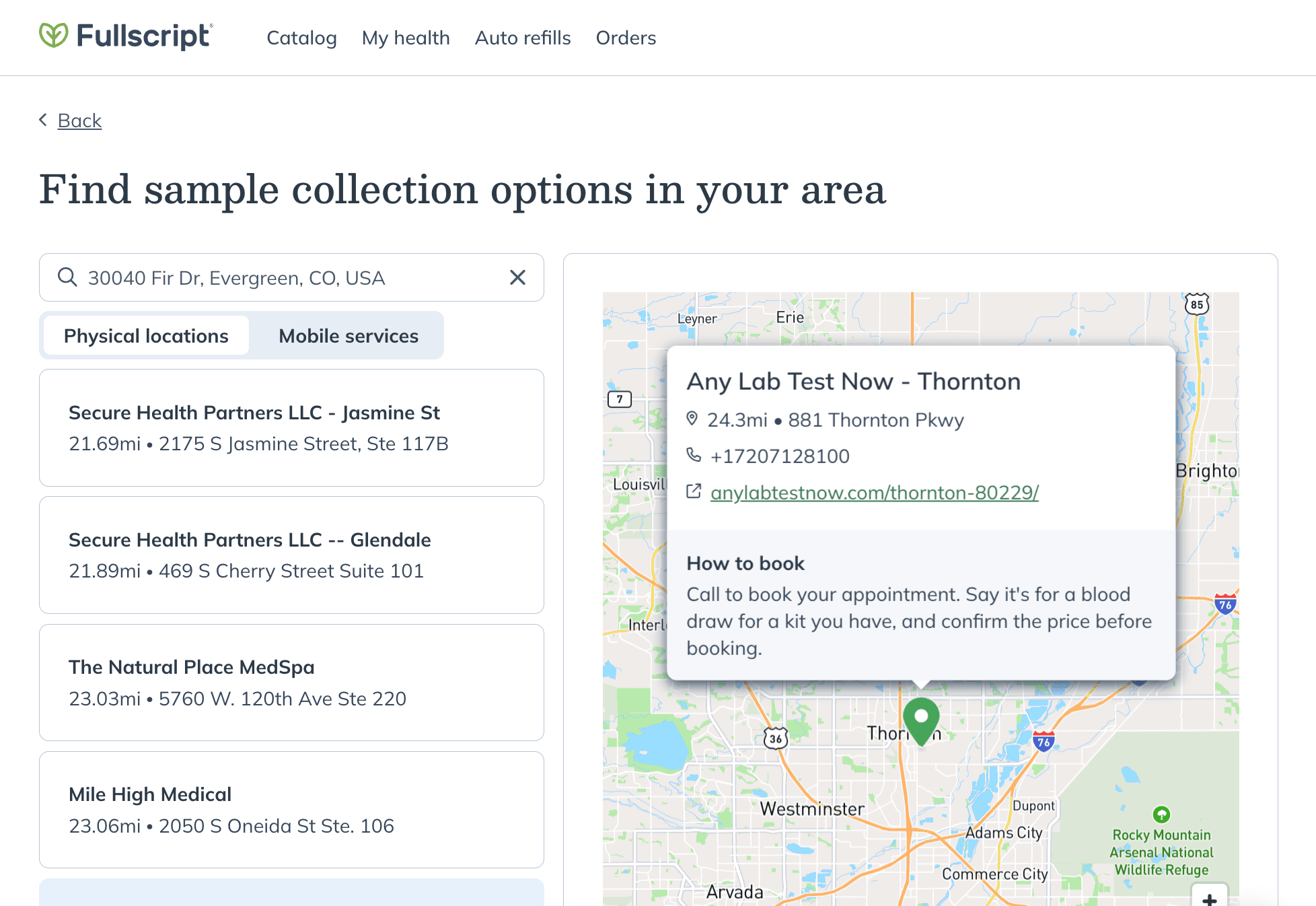Click the back chevron arrow icon
Viewport: 1316px width, 906px height.
44,120
